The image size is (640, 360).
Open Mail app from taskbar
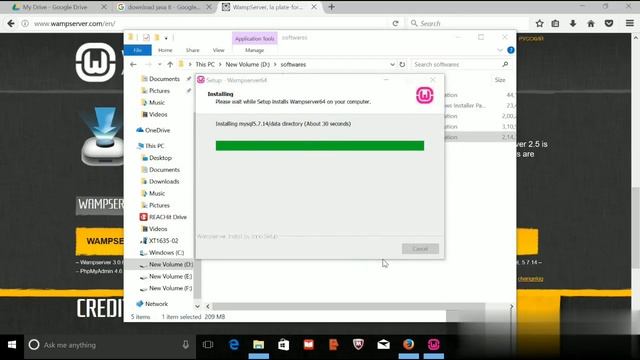tap(383, 345)
